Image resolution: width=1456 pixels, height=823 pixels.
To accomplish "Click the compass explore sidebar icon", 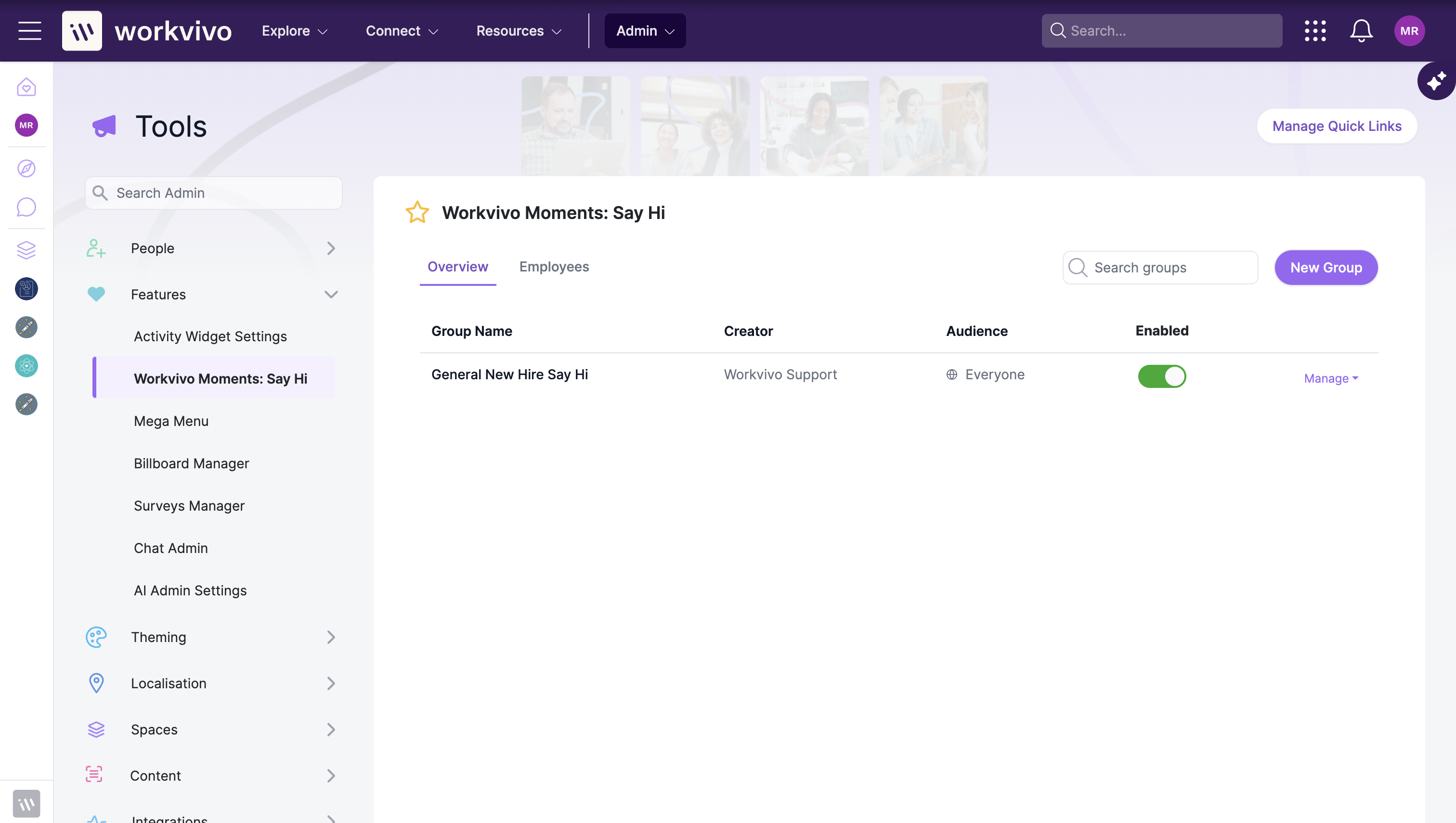I will coord(26,168).
